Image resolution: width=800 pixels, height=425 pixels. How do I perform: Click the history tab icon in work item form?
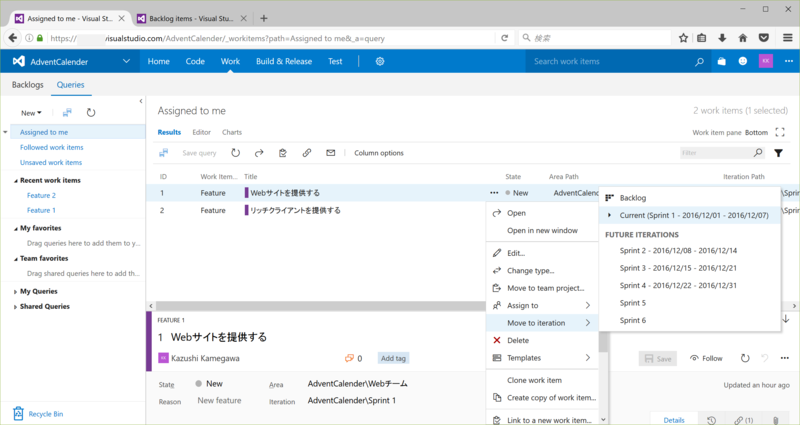711,420
